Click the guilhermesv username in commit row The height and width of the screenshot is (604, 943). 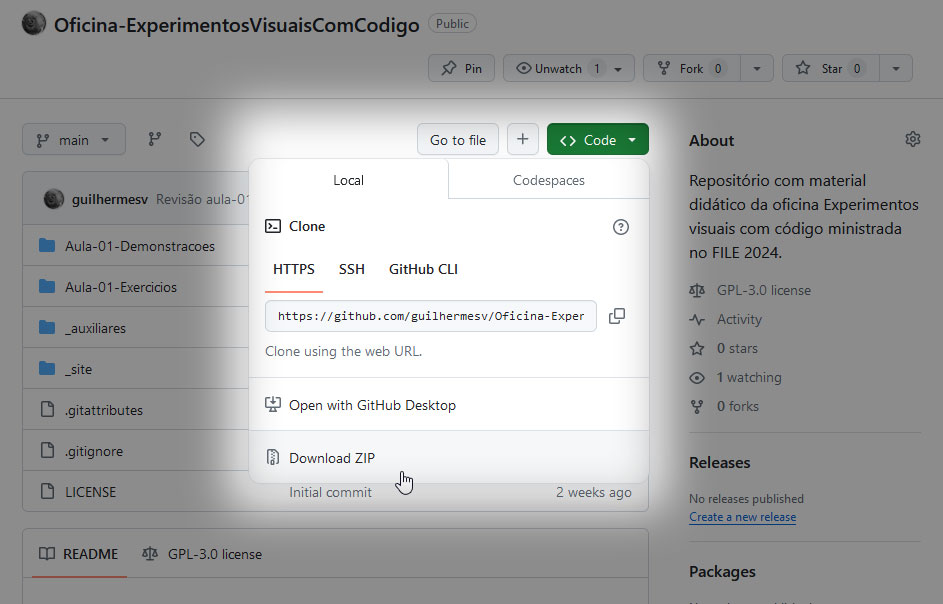(109, 199)
